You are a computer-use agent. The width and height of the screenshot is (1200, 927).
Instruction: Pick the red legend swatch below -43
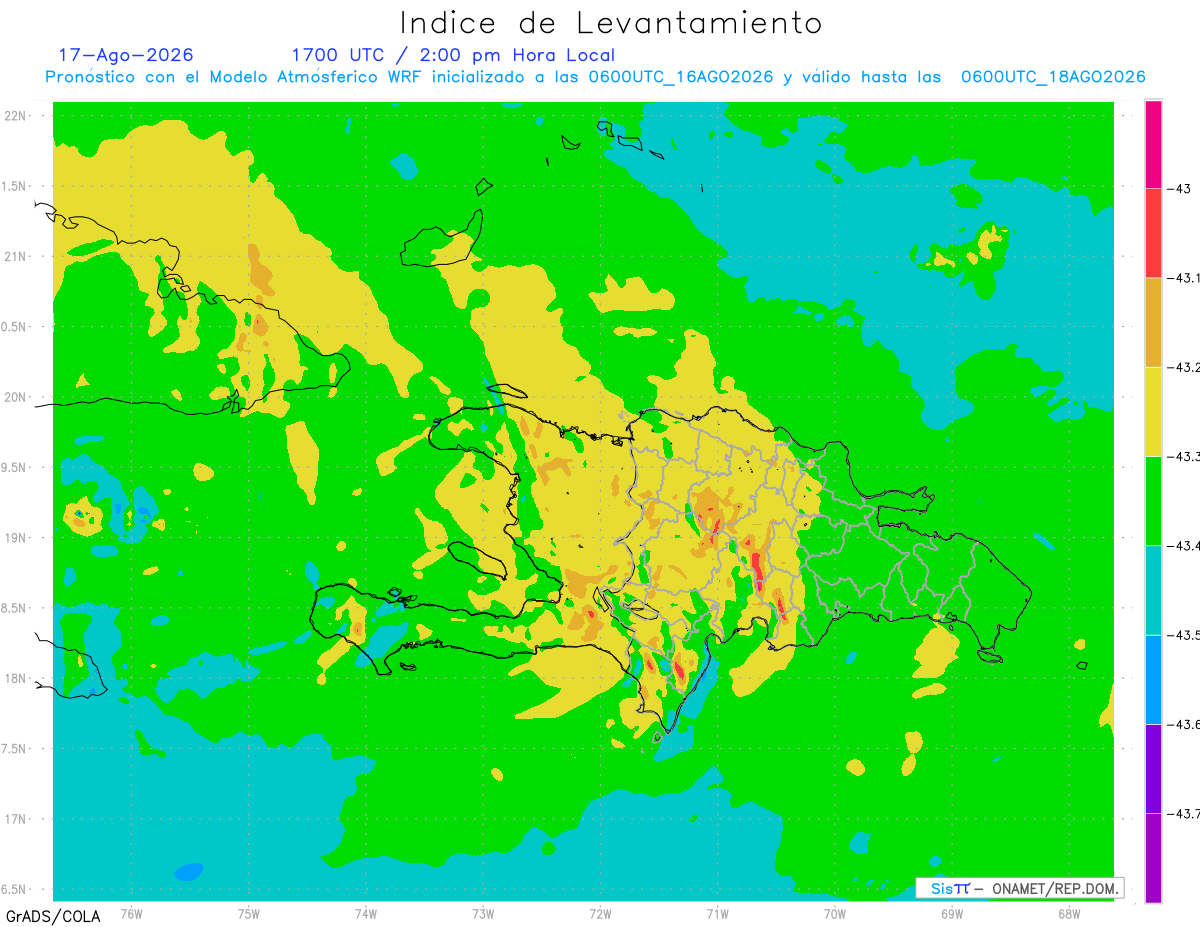click(1153, 233)
